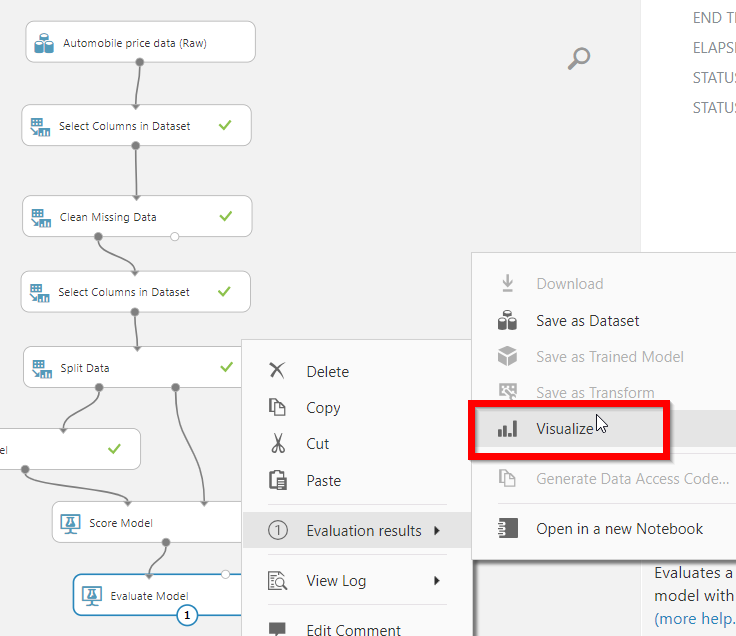Click the scissors Cut icon

pos(278,443)
